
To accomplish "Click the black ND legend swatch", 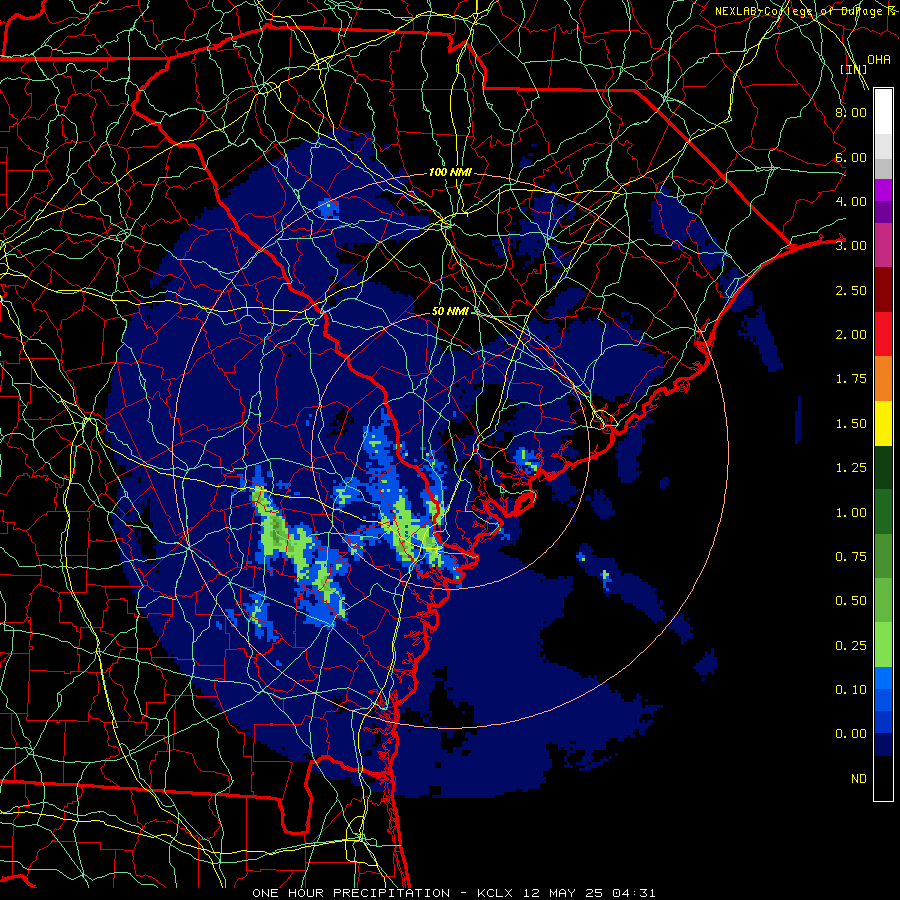I will 883,778.
